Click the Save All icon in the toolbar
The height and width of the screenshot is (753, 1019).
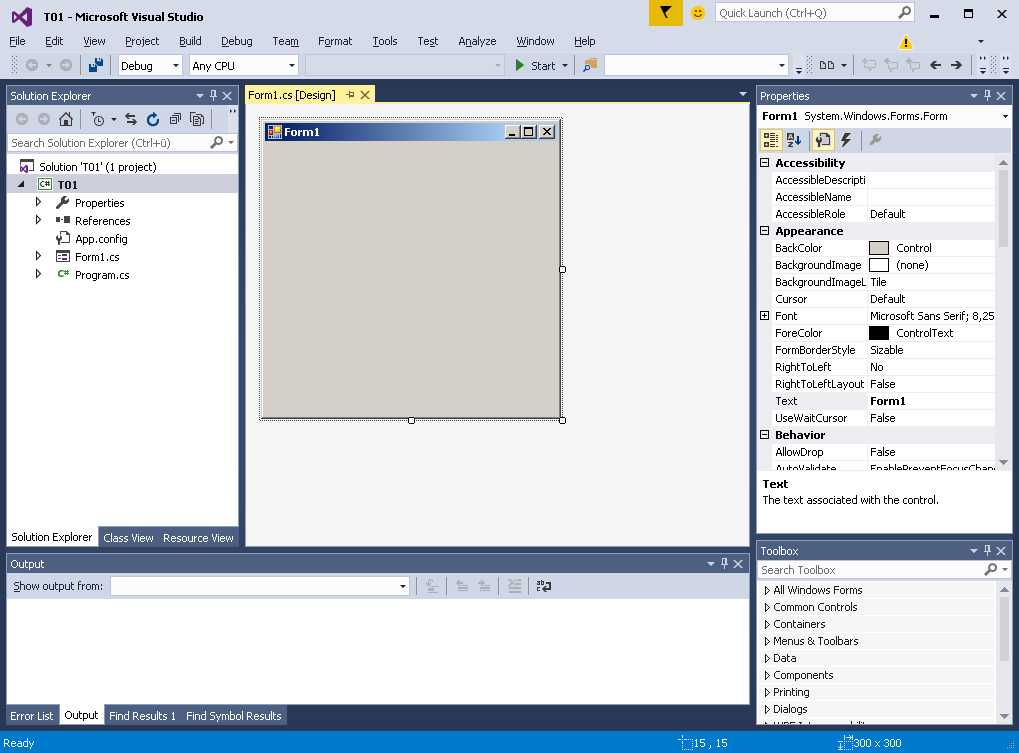pyautogui.click(x=96, y=65)
